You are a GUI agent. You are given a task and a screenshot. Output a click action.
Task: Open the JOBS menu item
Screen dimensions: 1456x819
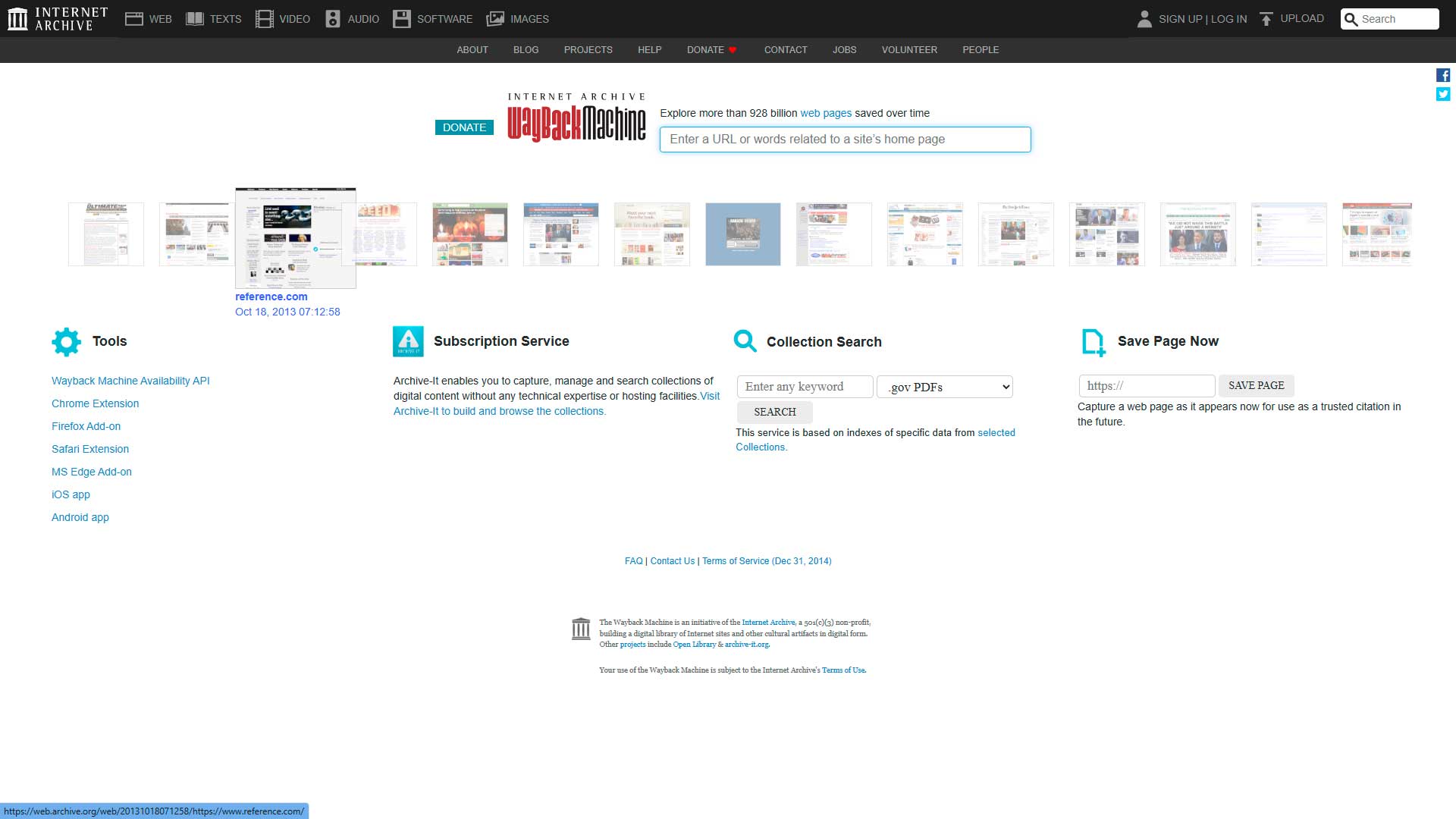pyautogui.click(x=845, y=50)
